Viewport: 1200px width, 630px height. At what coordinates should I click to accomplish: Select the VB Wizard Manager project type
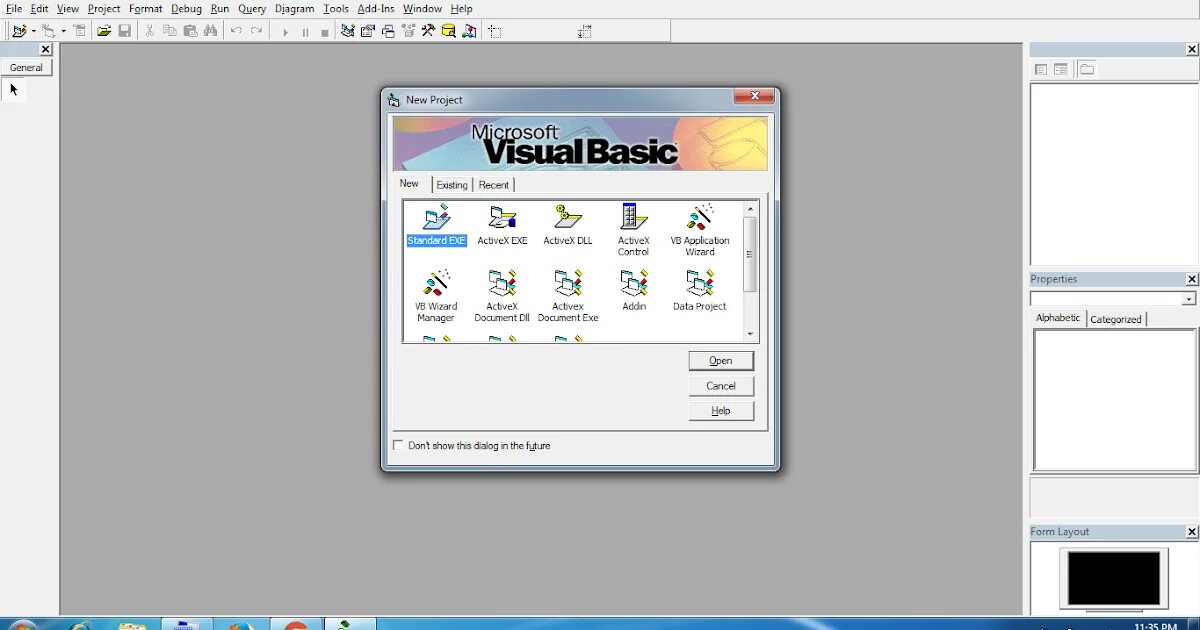pos(436,296)
